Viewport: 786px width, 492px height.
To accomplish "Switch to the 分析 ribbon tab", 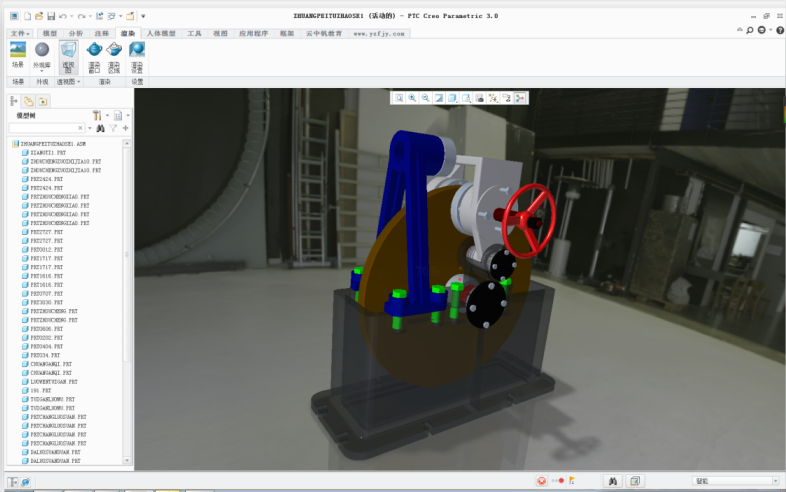I will pos(76,34).
